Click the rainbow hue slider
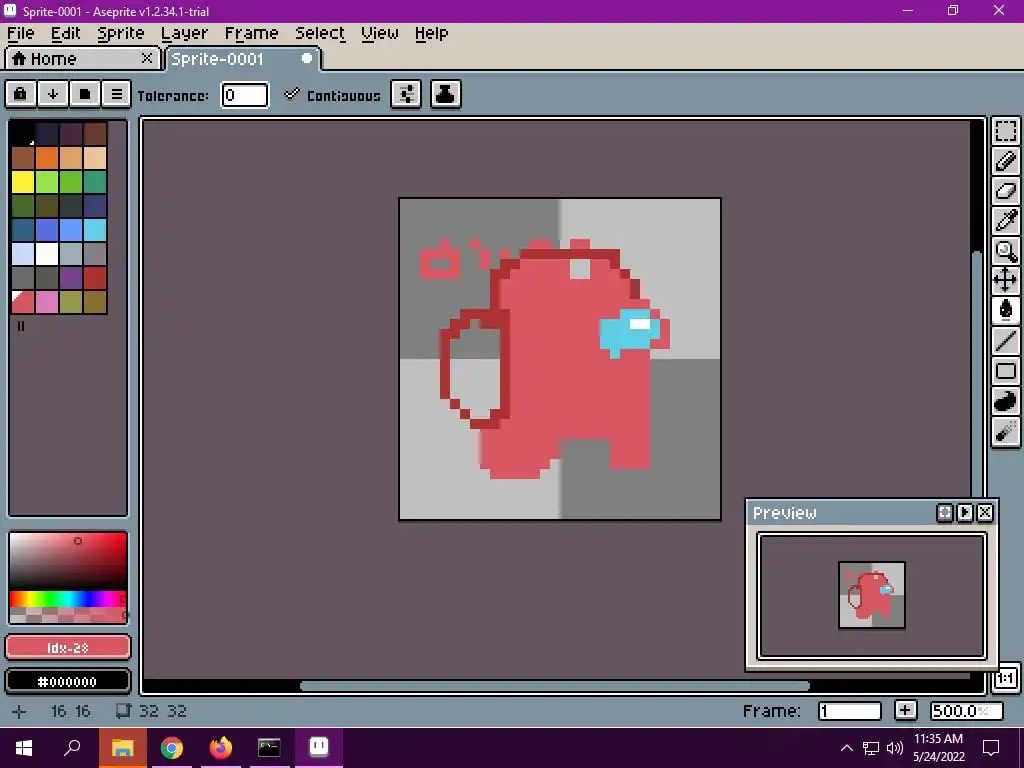Image resolution: width=1024 pixels, height=768 pixels. click(x=68, y=599)
